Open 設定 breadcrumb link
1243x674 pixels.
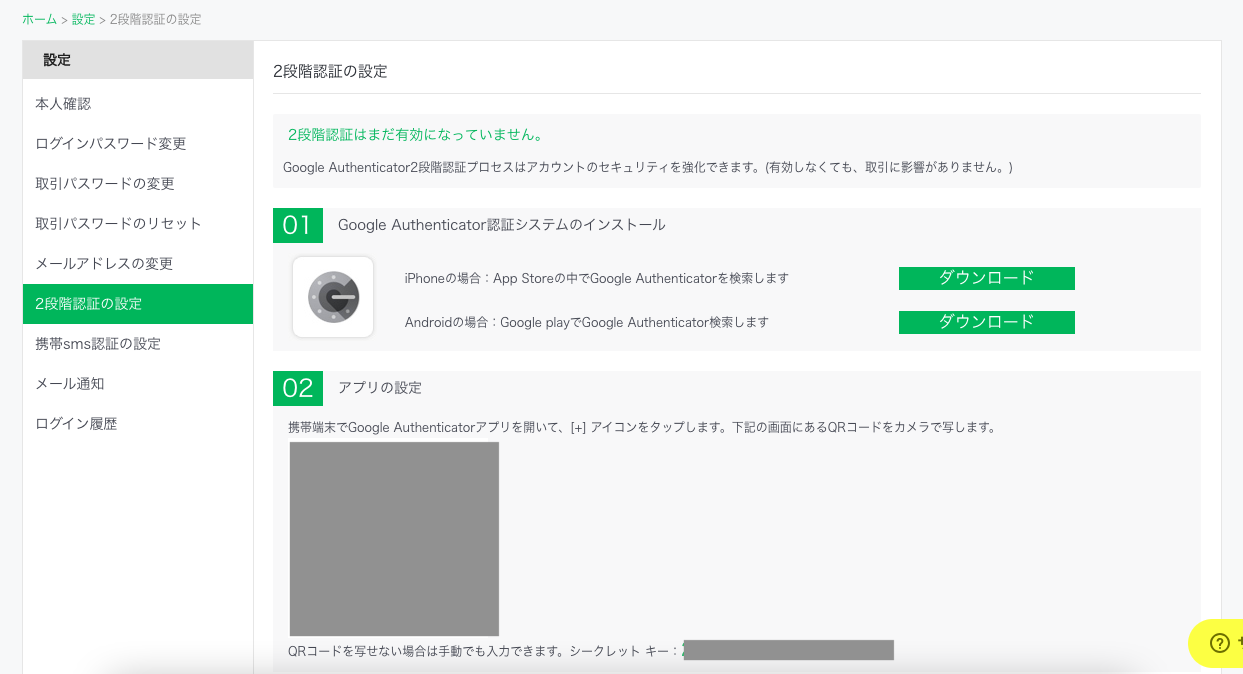pyautogui.click(x=83, y=20)
